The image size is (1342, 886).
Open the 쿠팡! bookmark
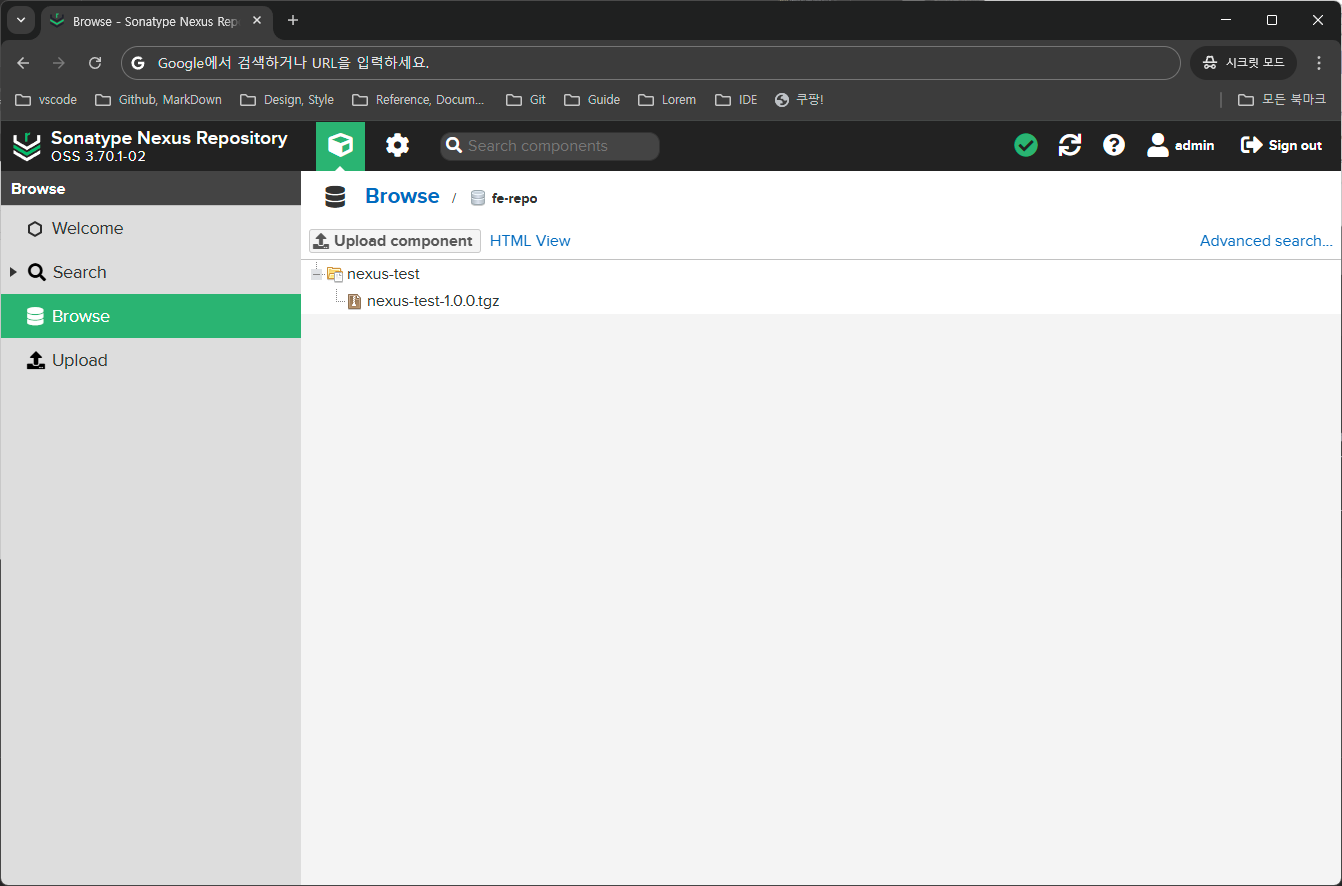(x=799, y=100)
